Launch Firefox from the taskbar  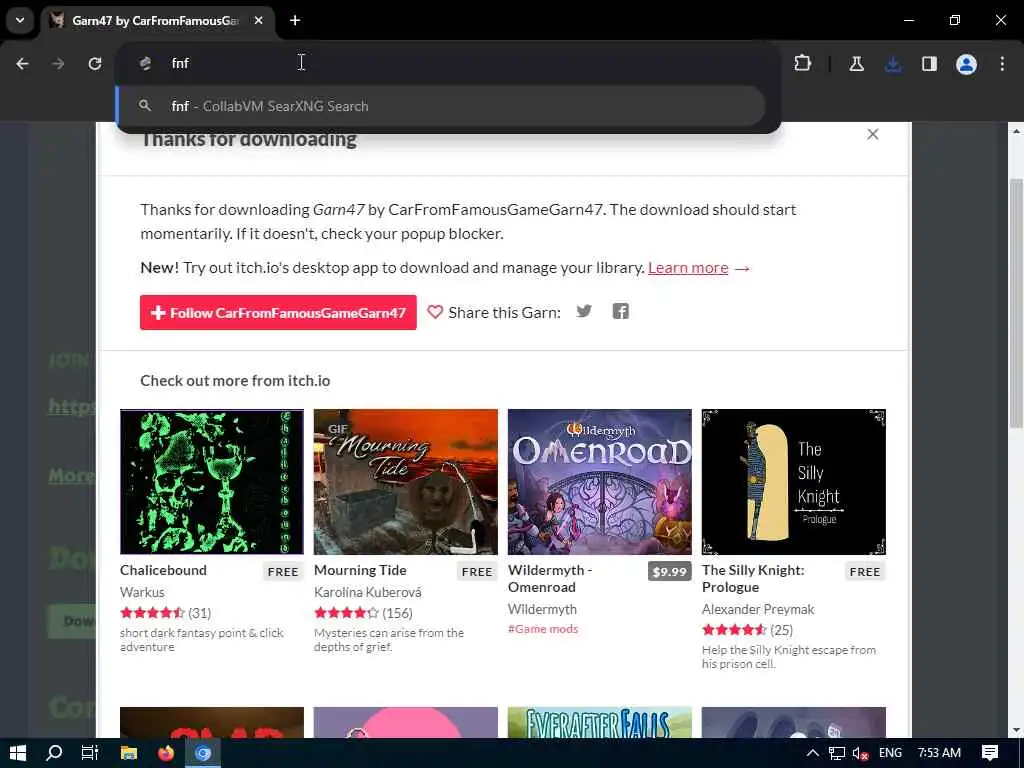point(166,753)
